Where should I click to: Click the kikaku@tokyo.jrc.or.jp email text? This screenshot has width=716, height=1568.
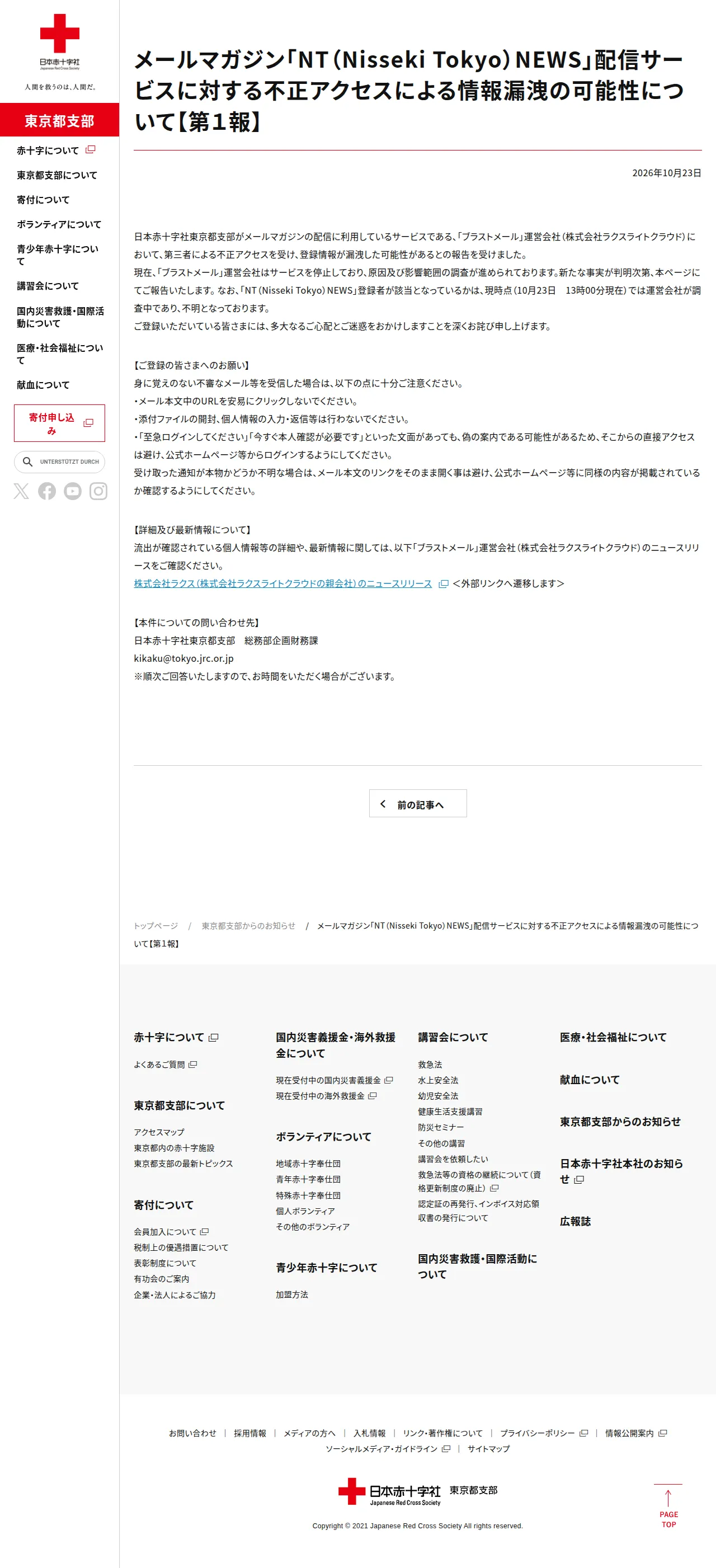184,658
